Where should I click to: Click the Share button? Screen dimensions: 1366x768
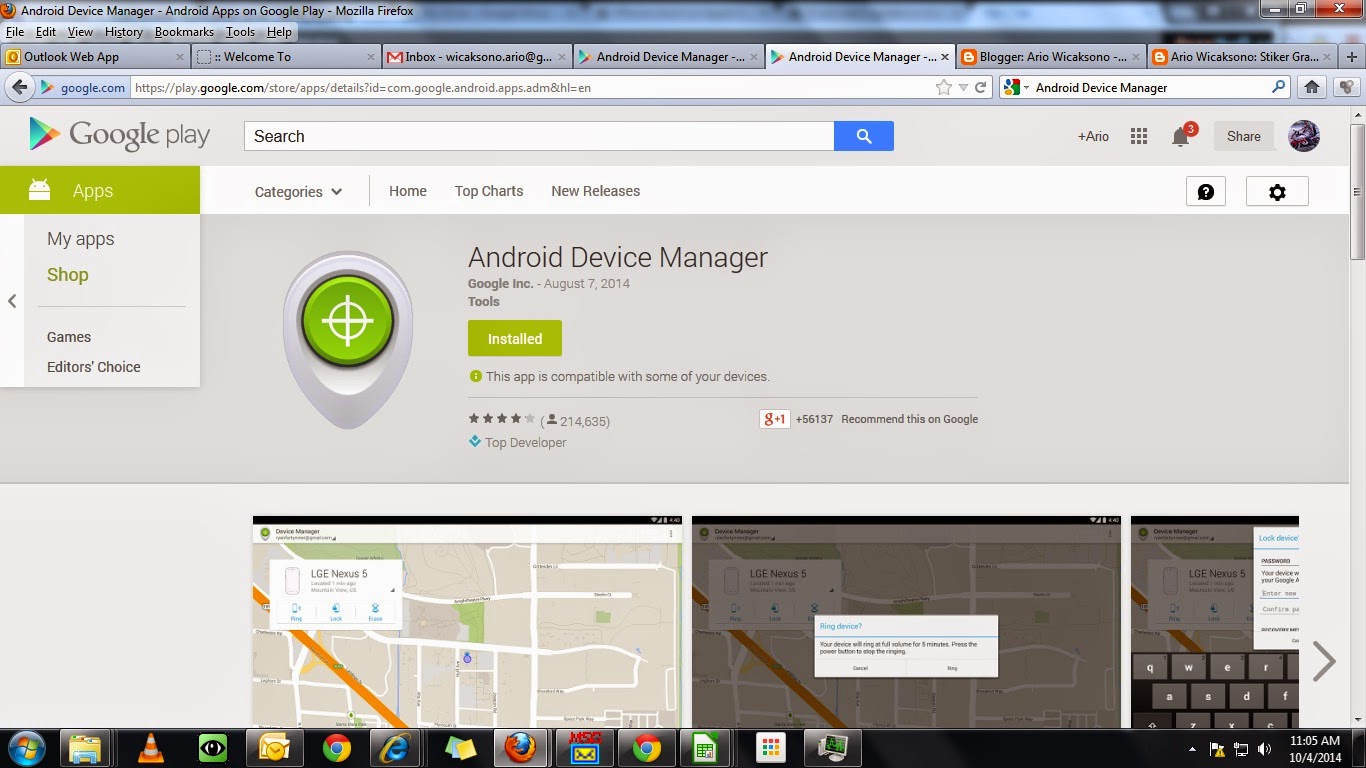[1244, 136]
